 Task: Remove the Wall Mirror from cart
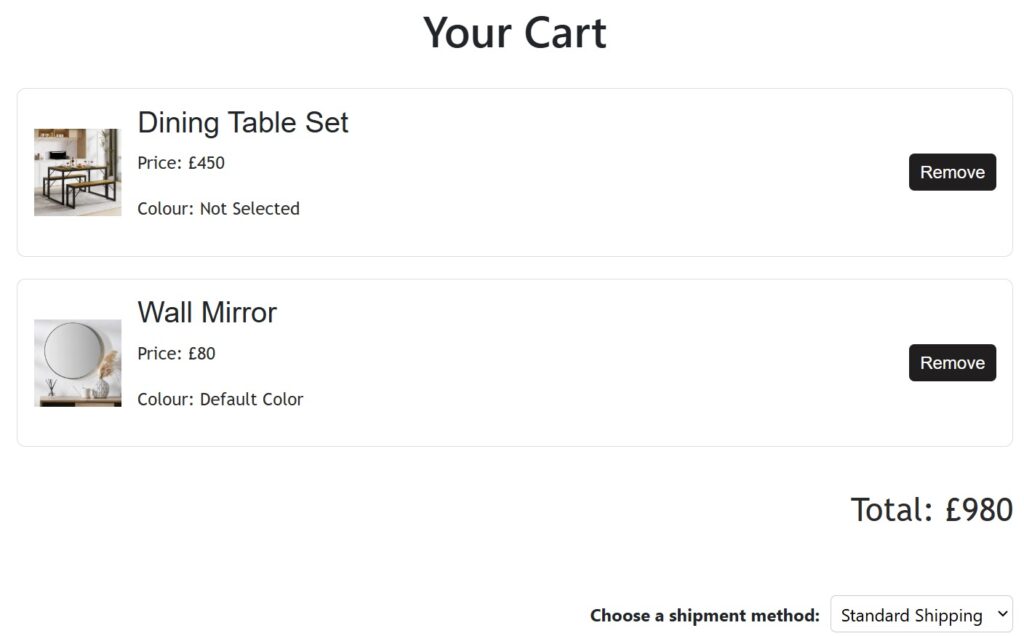point(952,363)
